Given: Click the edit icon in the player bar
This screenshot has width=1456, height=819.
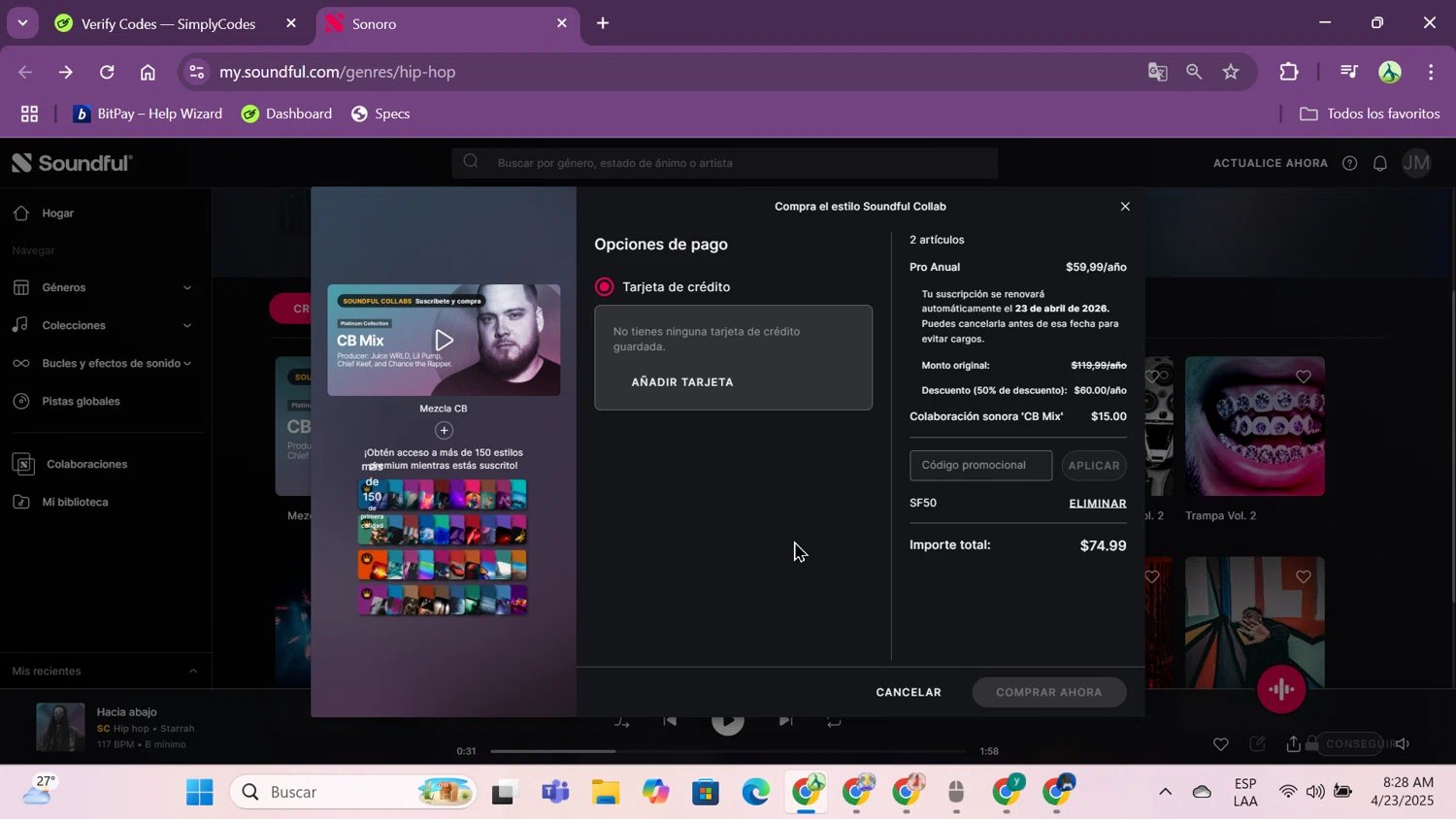Looking at the screenshot, I should click(1257, 744).
